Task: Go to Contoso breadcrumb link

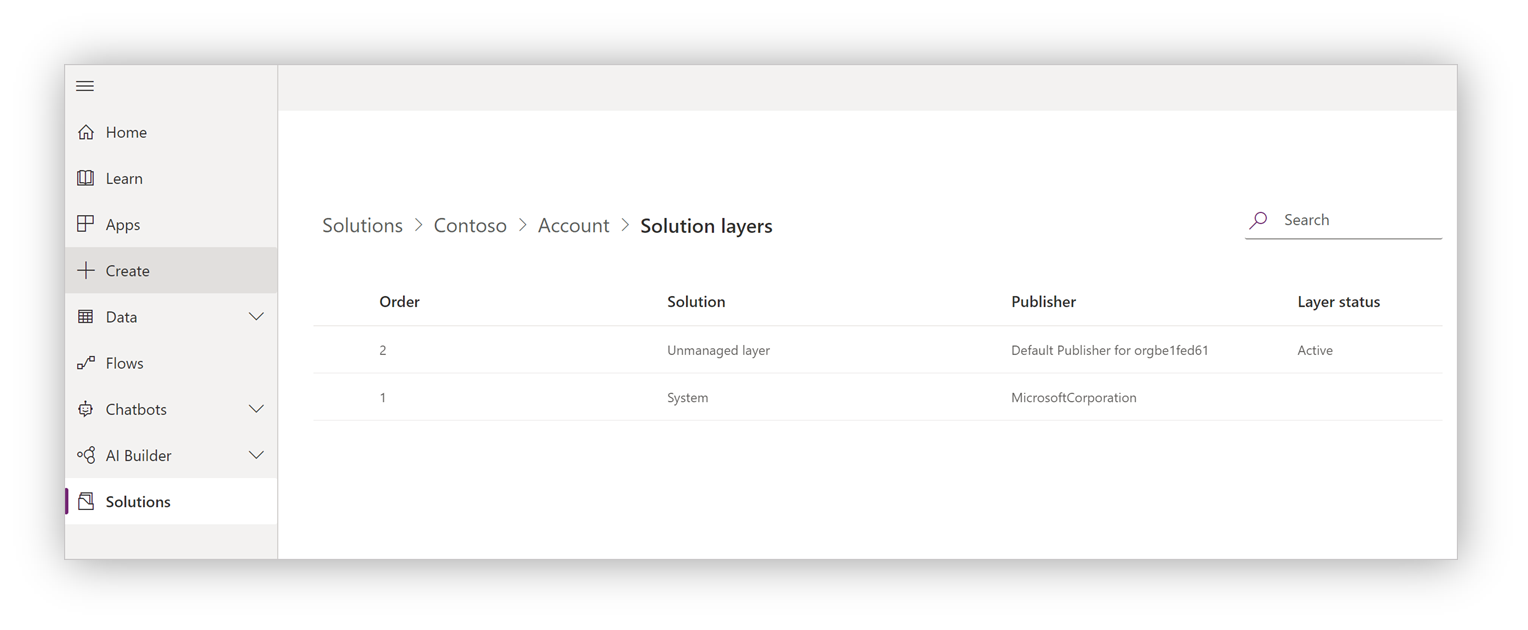Action: click(x=470, y=226)
